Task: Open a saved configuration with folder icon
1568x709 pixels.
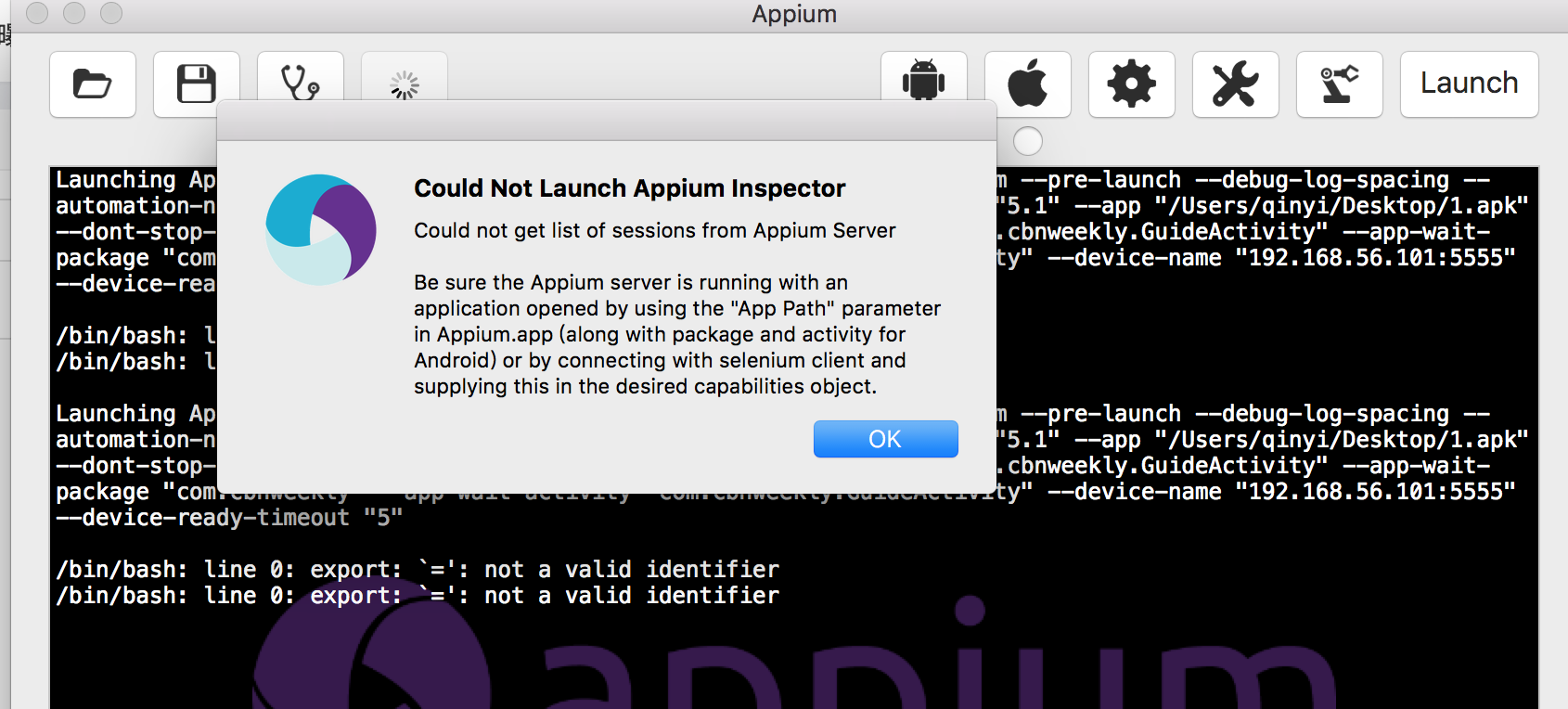Action: [x=93, y=84]
